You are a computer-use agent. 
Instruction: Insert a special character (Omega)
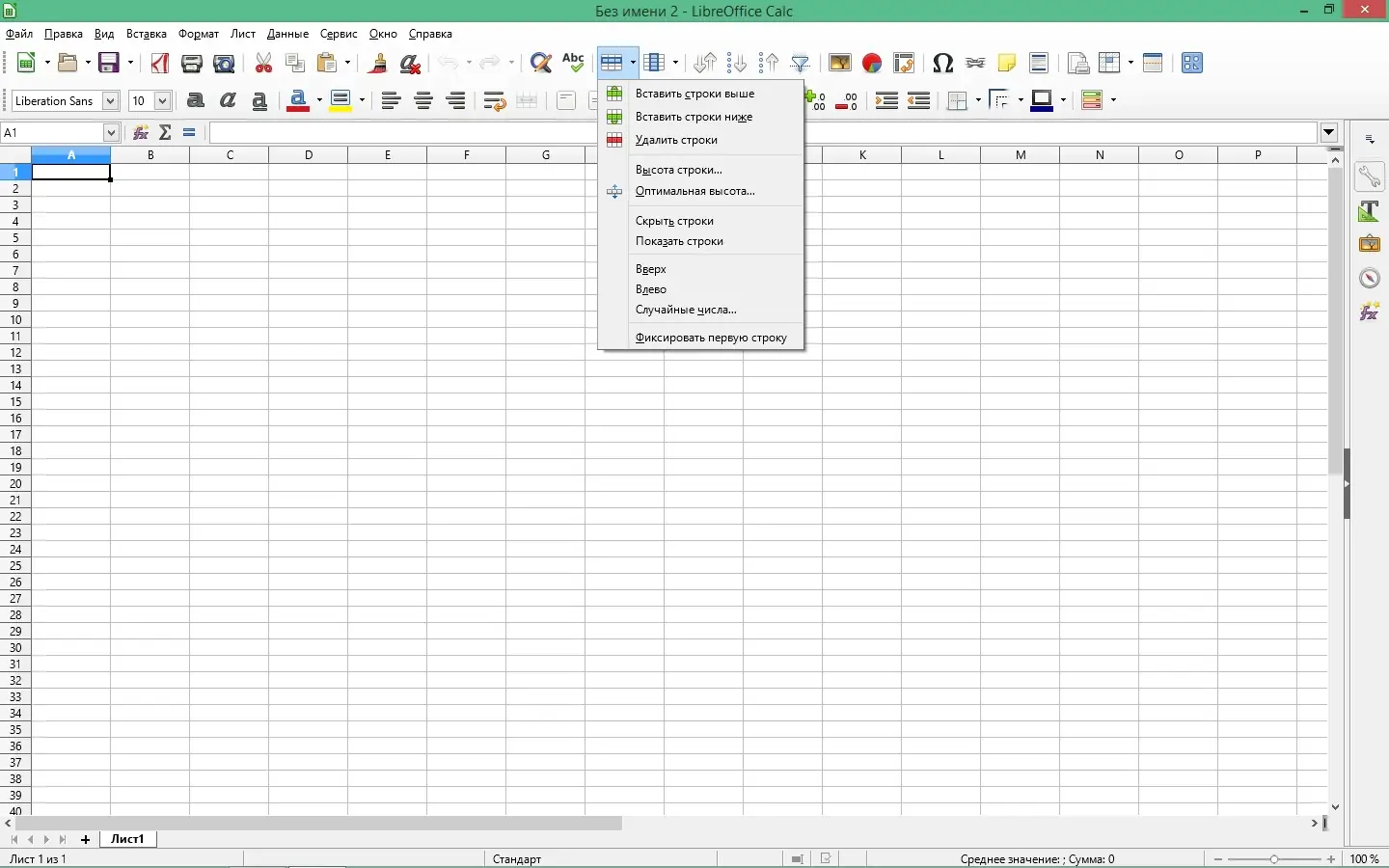943,64
